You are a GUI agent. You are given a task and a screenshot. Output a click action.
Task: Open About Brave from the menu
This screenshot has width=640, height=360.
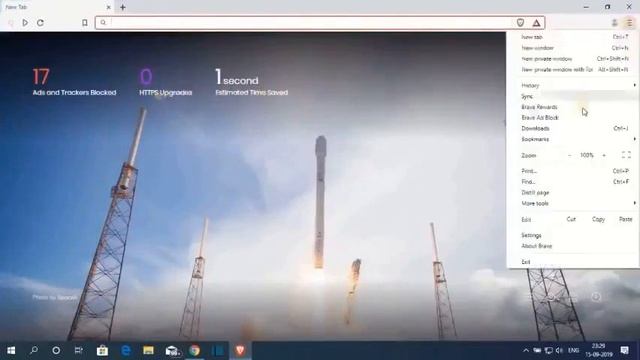tap(573, 246)
